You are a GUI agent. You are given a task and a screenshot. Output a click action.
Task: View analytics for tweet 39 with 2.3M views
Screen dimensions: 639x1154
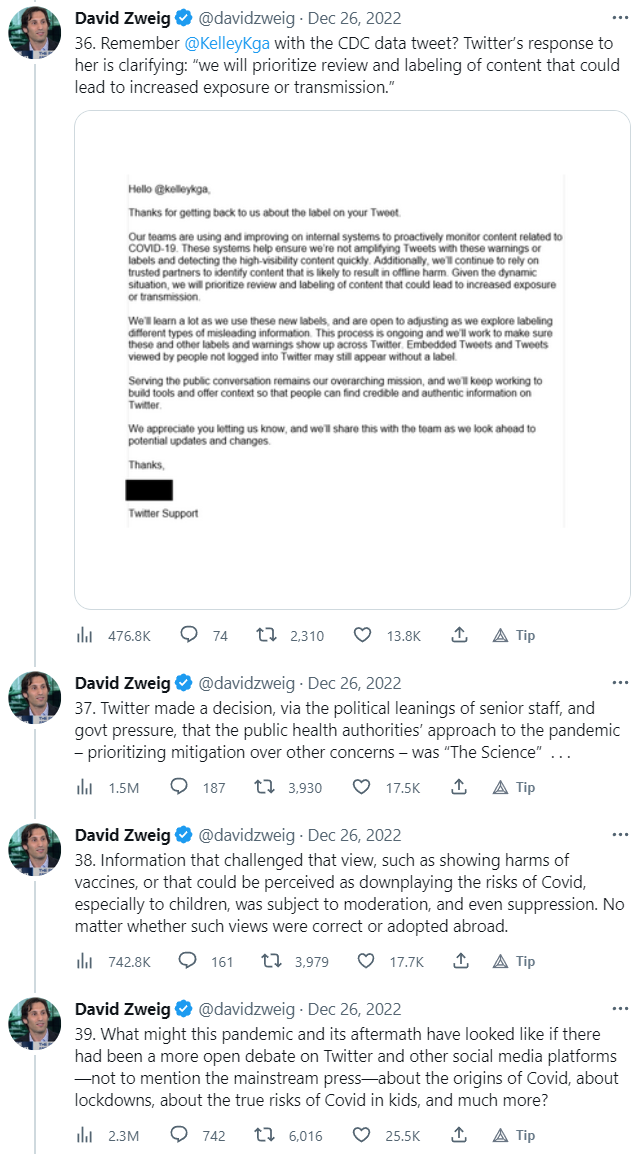tap(85, 1135)
